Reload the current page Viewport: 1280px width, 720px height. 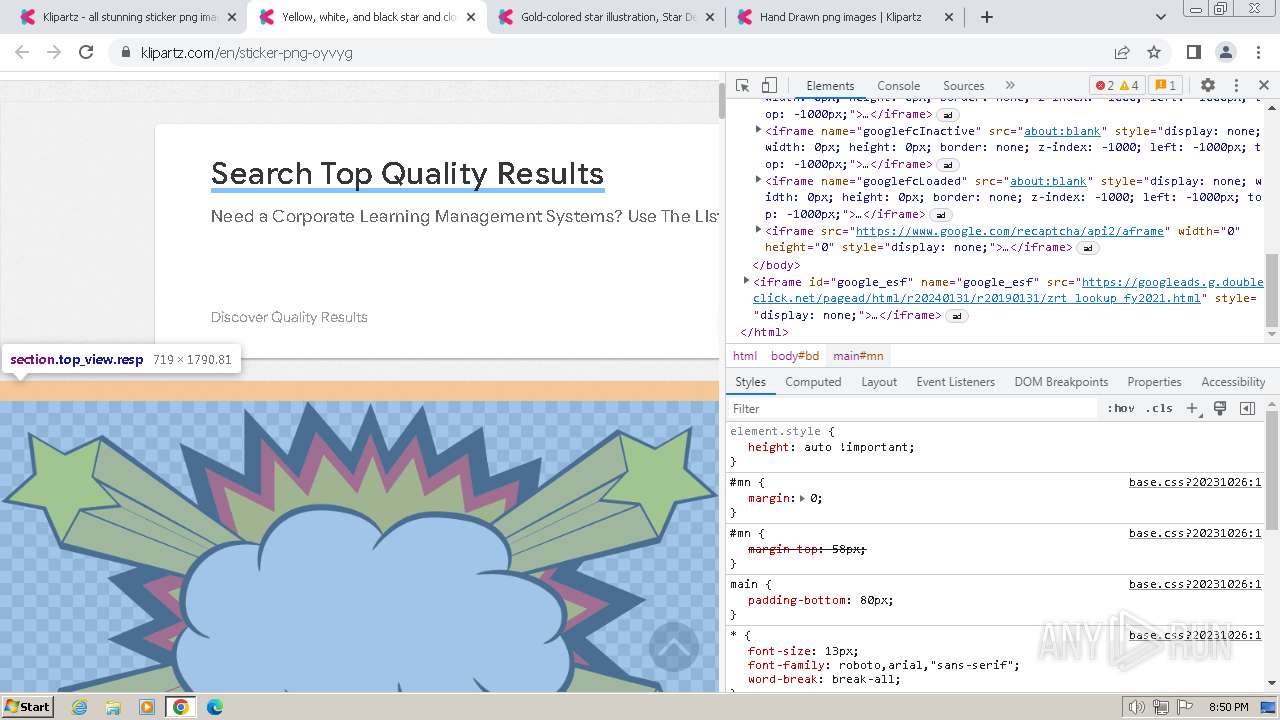pos(86,53)
